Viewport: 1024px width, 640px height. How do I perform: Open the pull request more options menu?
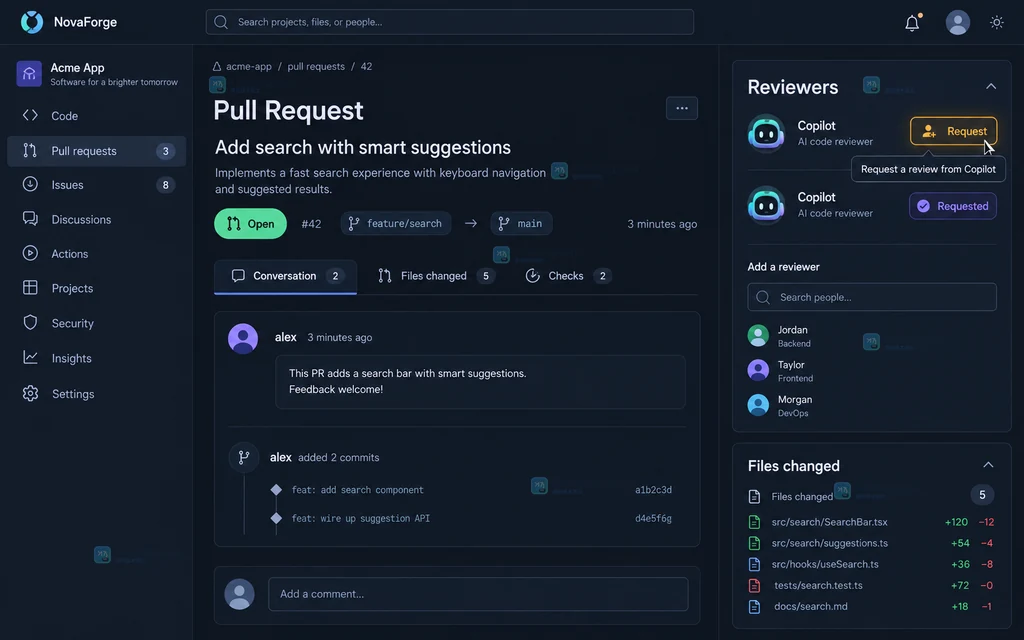click(682, 108)
